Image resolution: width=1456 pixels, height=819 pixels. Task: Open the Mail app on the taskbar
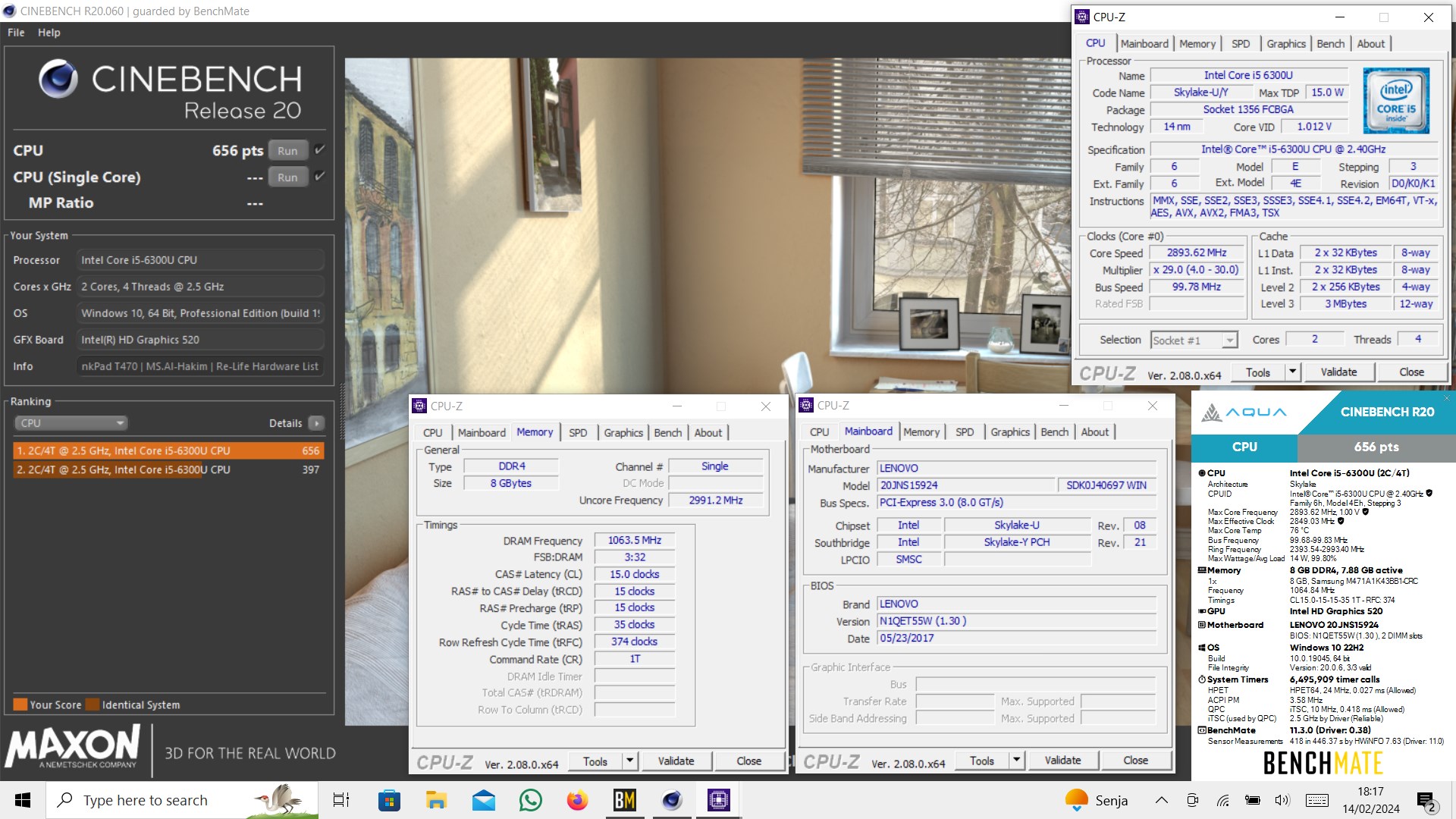[483, 800]
